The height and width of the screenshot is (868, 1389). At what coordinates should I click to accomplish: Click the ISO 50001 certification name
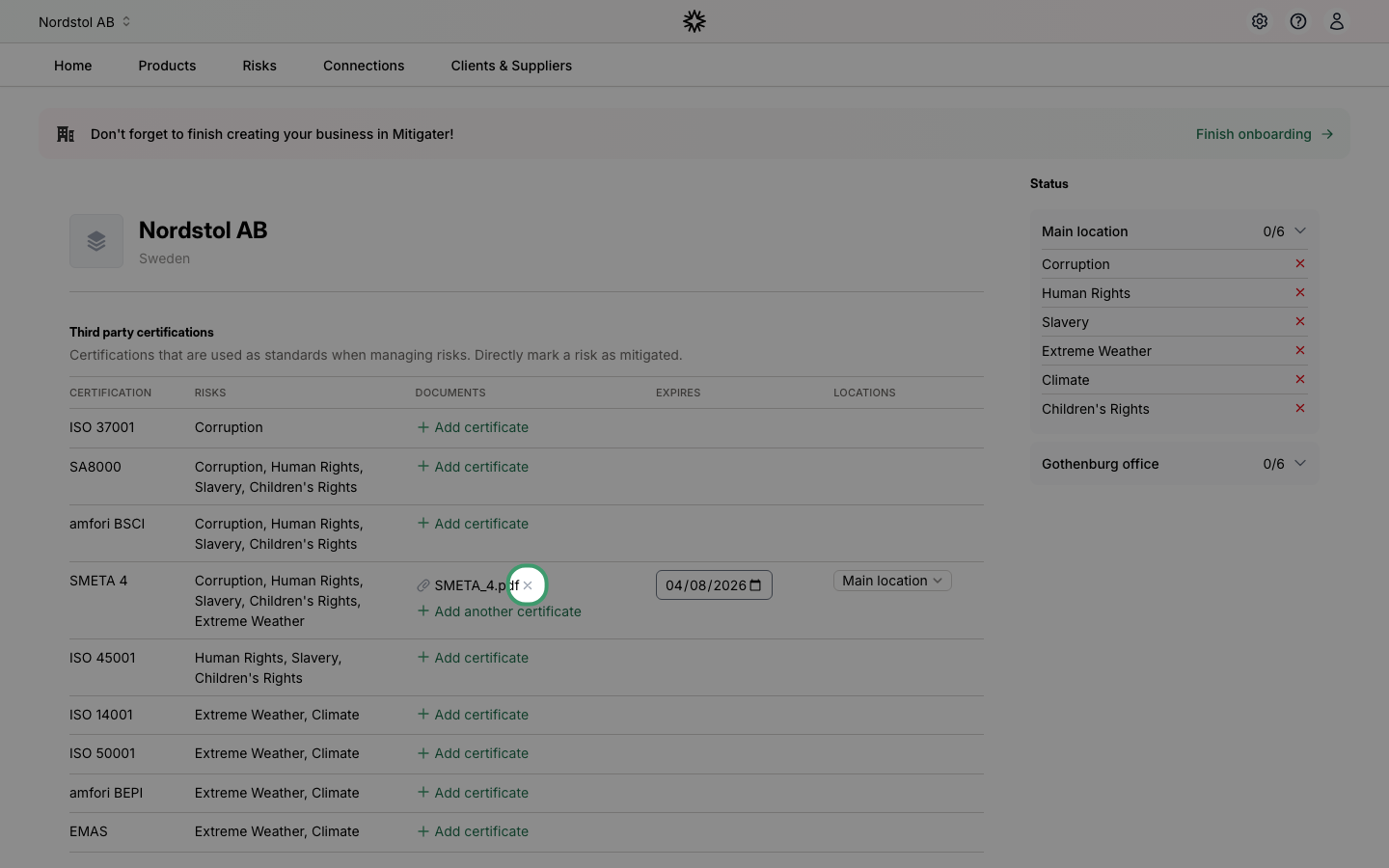pyautogui.click(x=102, y=753)
